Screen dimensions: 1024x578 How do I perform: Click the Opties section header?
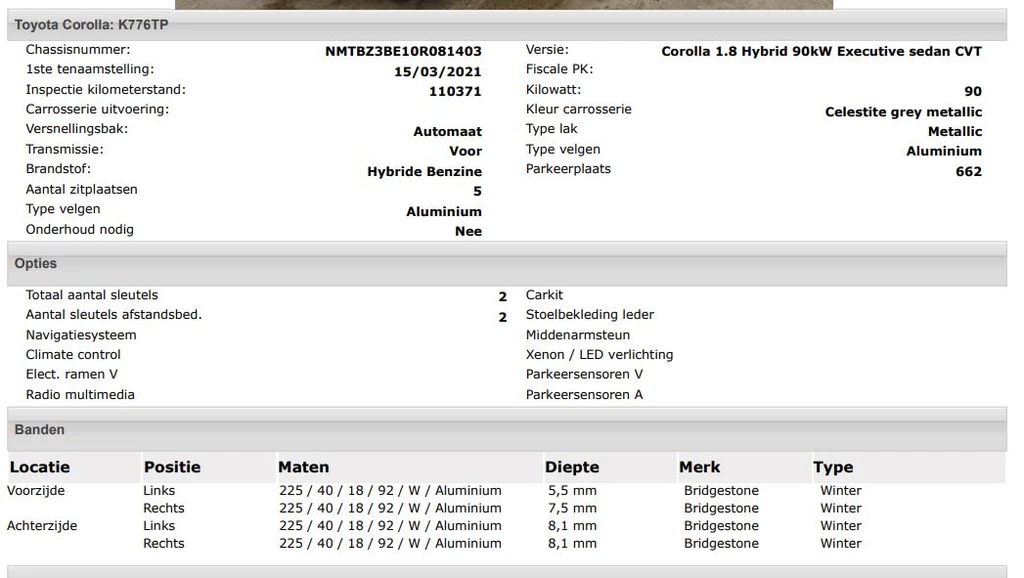pyautogui.click(x=36, y=264)
